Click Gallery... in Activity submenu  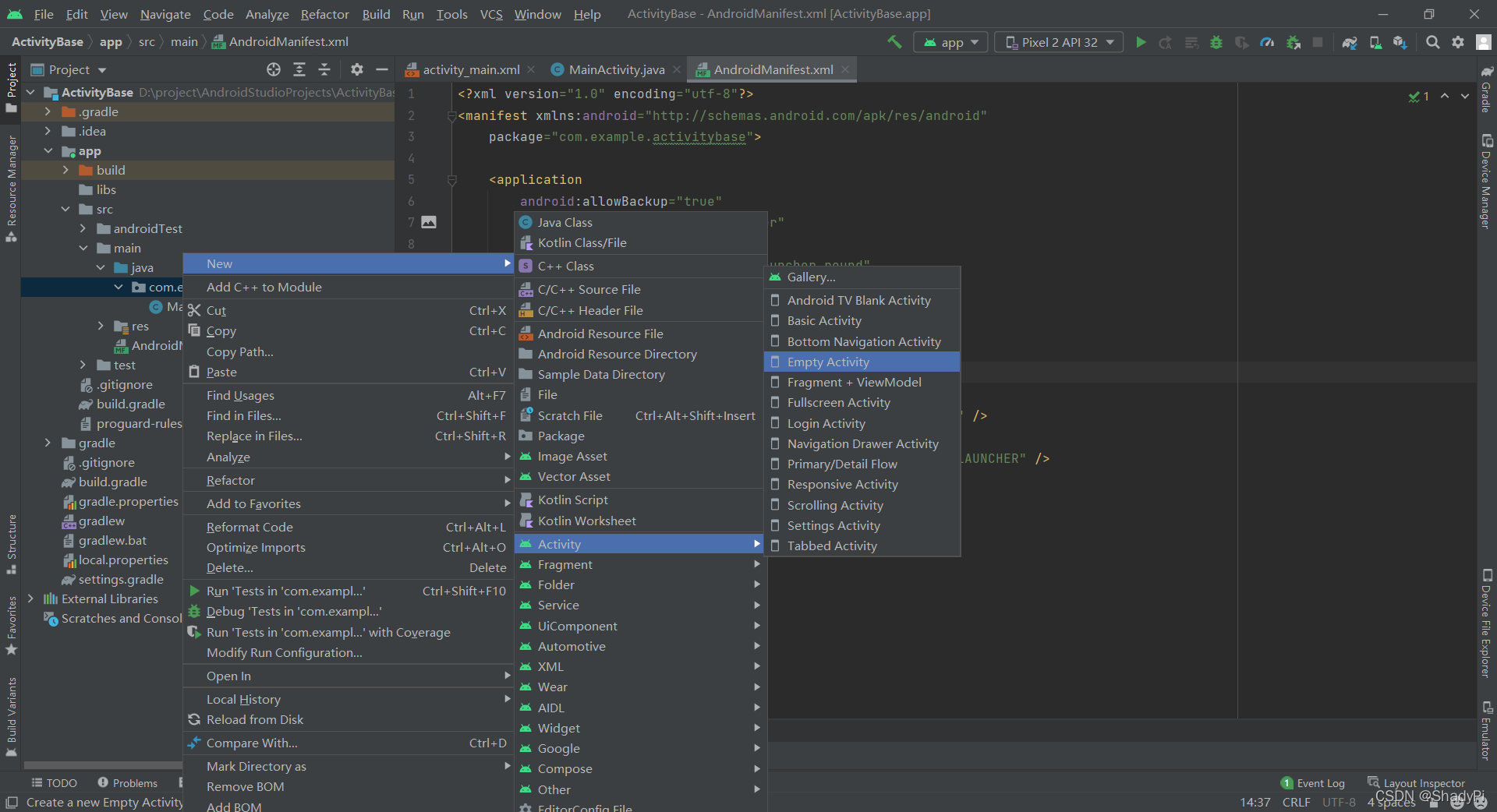click(862, 277)
